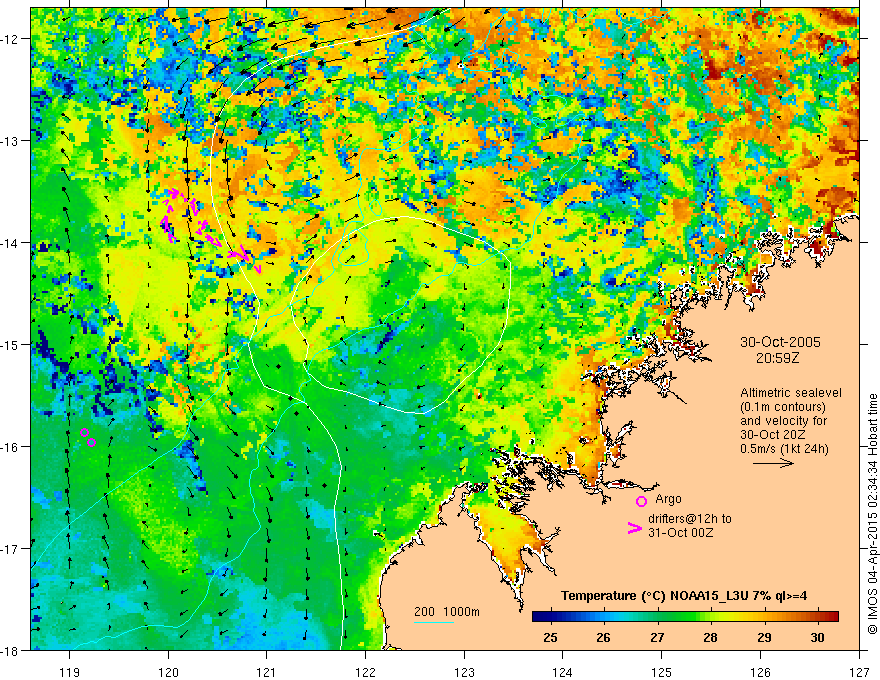The height and width of the screenshot is (680, 880).
Task: Click latitude axis label '-15'
Action: [11, 344]
